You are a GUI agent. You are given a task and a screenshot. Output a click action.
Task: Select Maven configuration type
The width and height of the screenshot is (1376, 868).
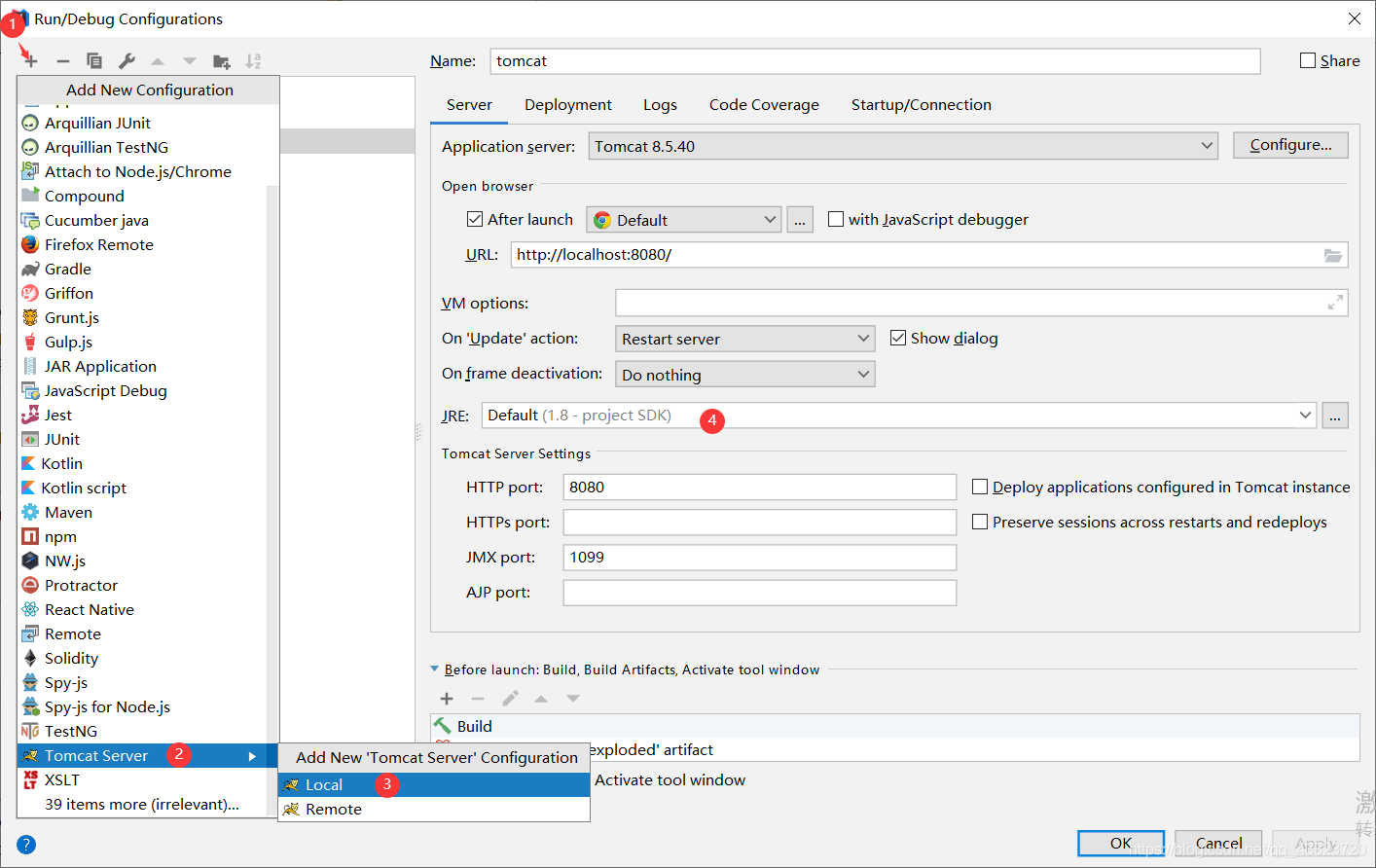[x=141, y=513]
